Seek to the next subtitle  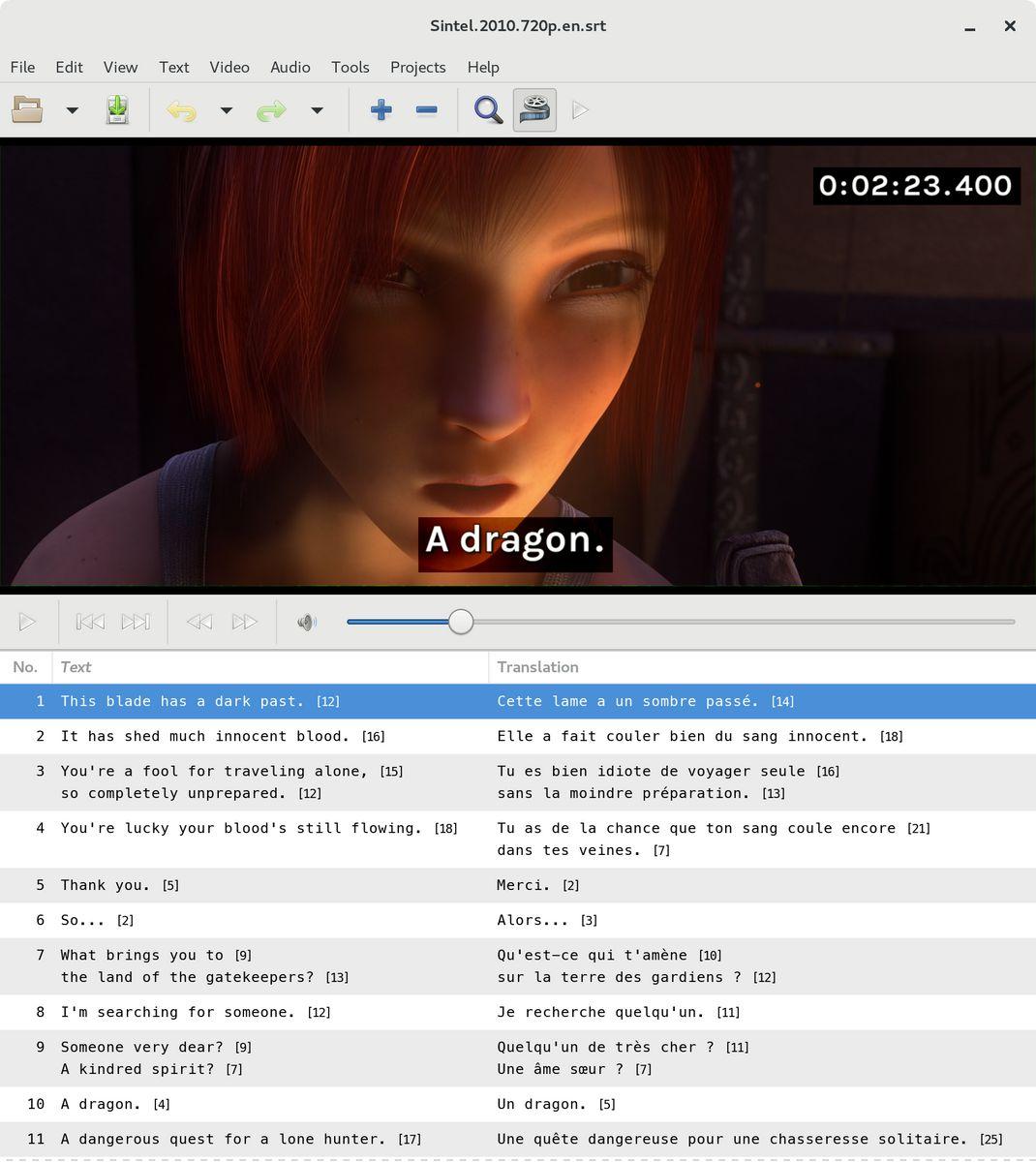tap(136, 622)
